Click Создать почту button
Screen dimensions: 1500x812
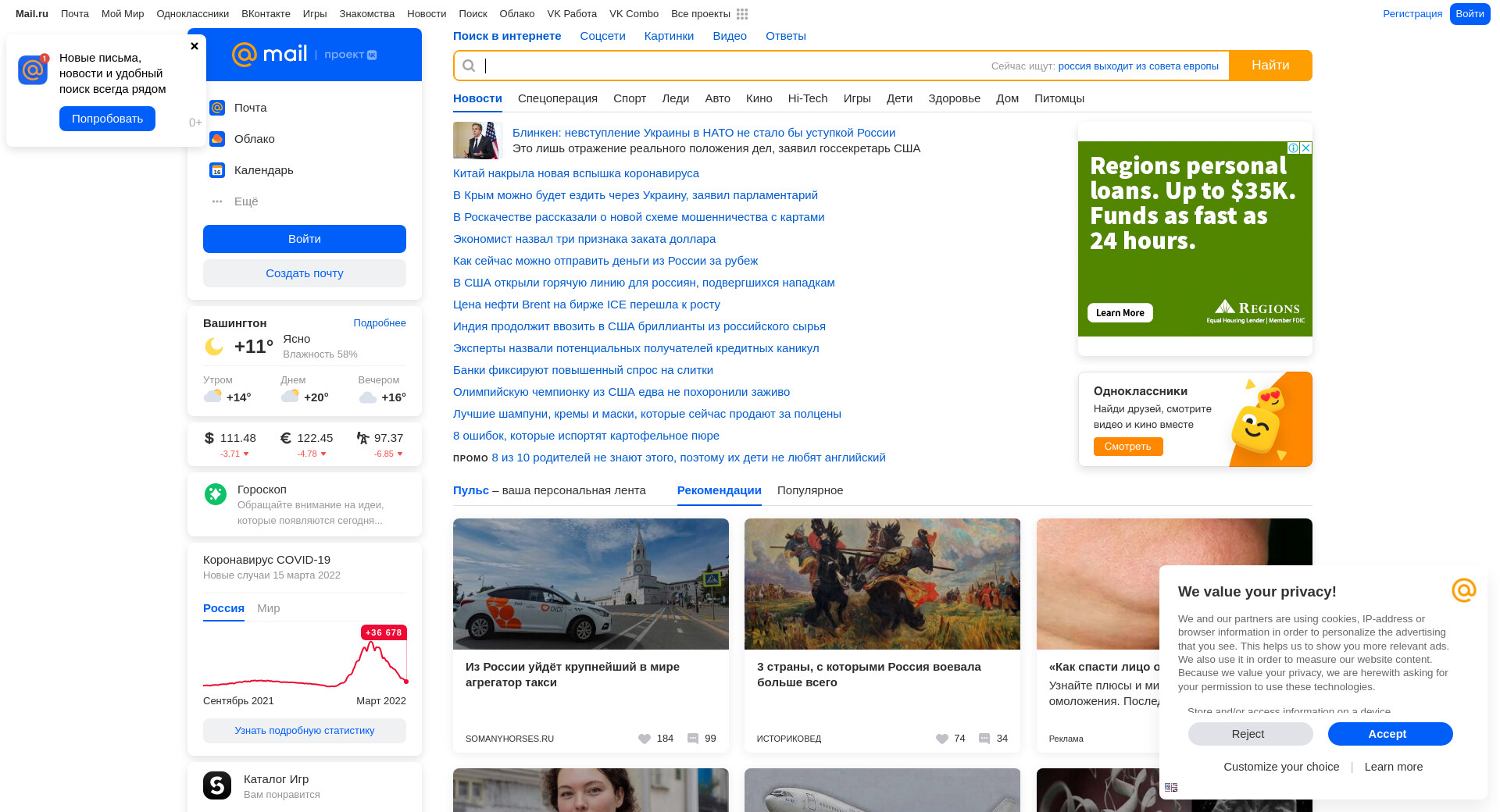pos(305,273)
